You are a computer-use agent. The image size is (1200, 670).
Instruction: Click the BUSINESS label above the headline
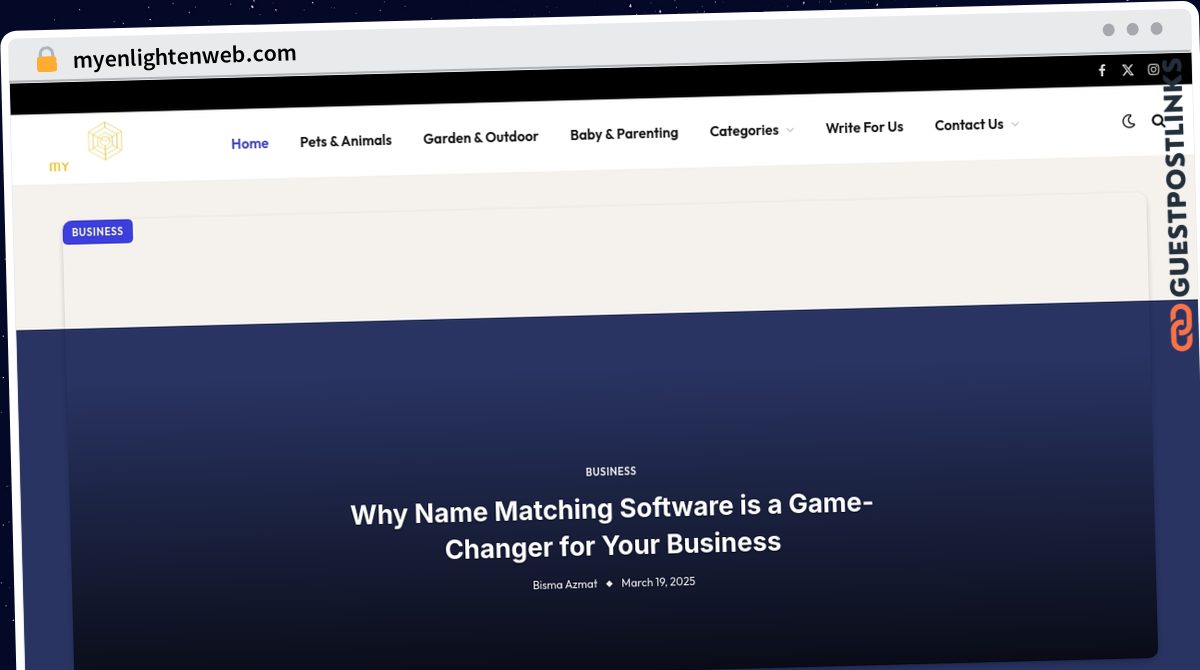[x=611, y=471]
